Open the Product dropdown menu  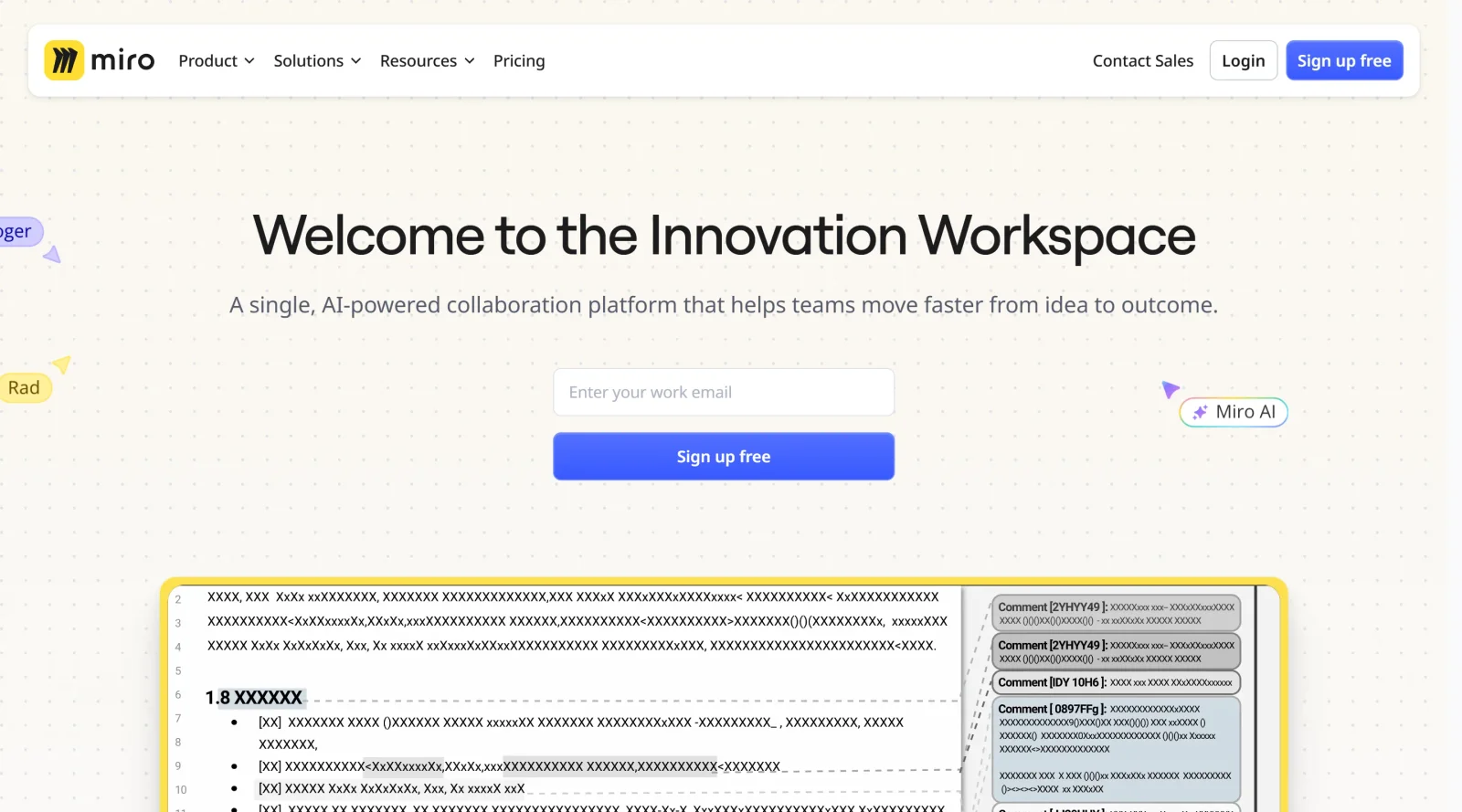[217, 60]
